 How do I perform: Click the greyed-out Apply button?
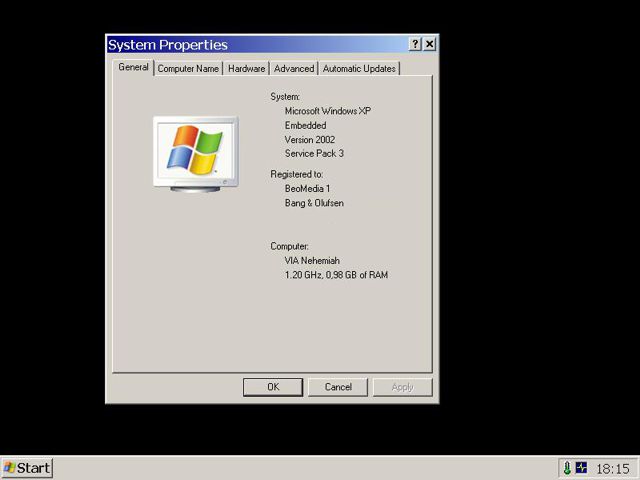[403, 387]
